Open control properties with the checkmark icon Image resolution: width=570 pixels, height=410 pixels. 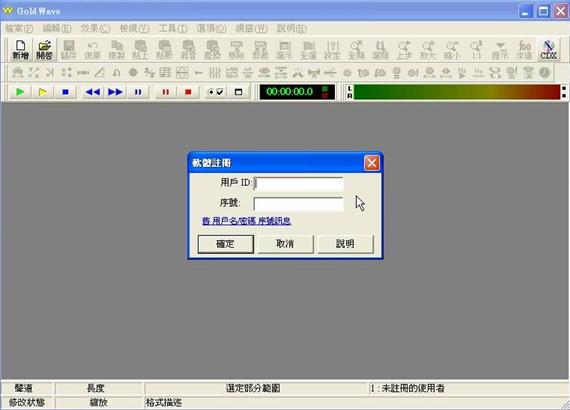coord(216,92)
